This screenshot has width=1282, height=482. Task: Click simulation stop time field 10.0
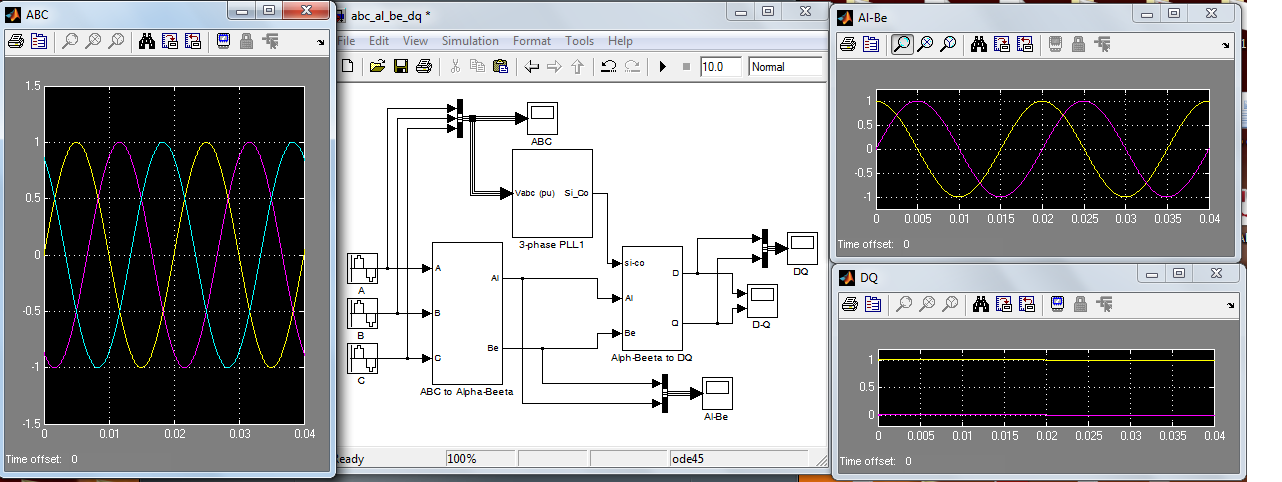[x=720, y=67]
